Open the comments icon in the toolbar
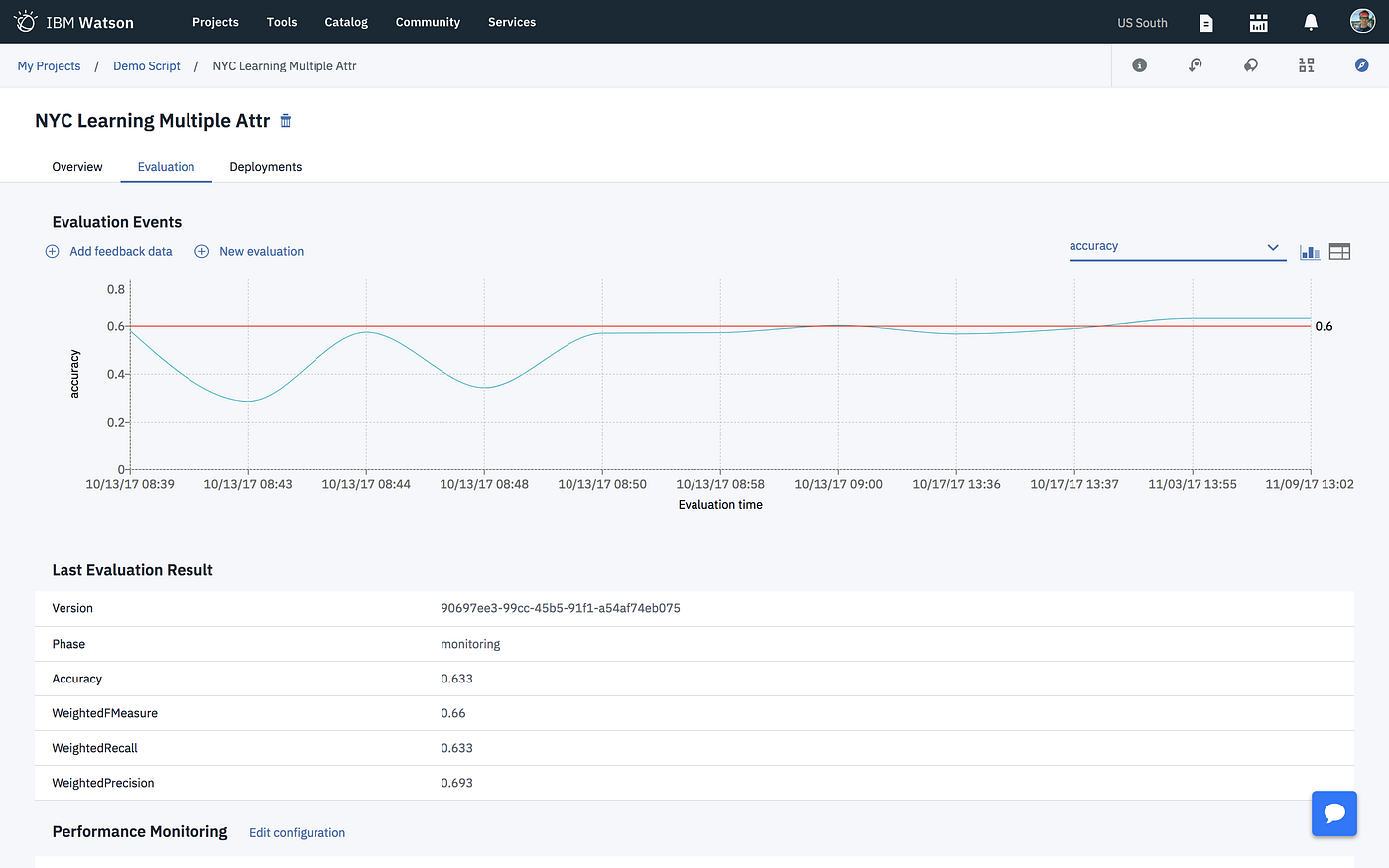Viewport: 1389px width, 868px height. point(1250,65)
